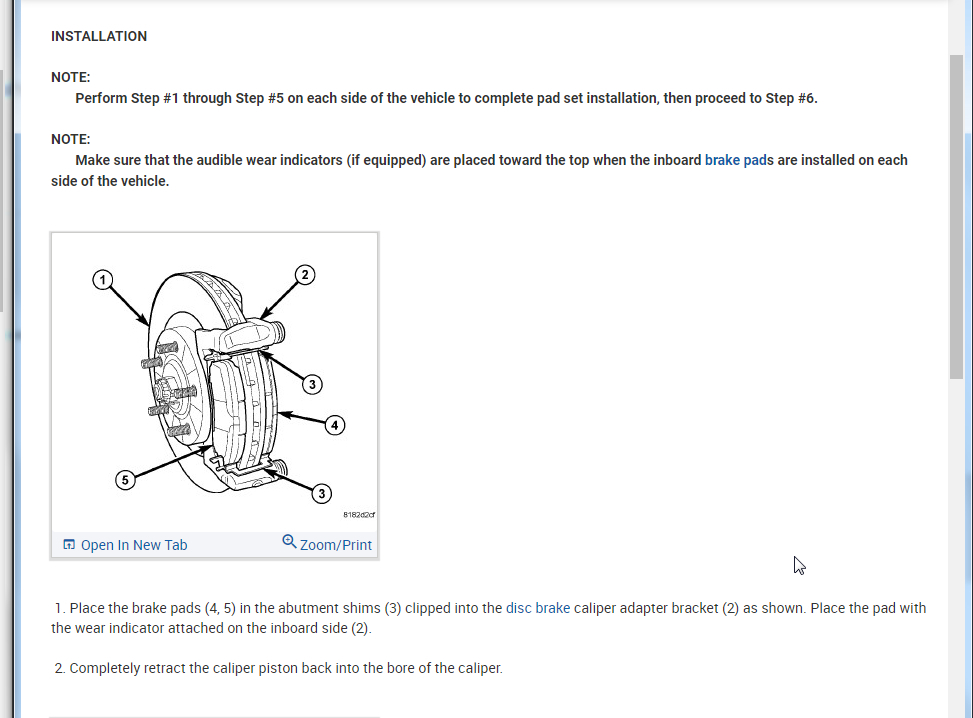Click the first 'NOTE:' label
973x718 pixels.
(71, 77)
